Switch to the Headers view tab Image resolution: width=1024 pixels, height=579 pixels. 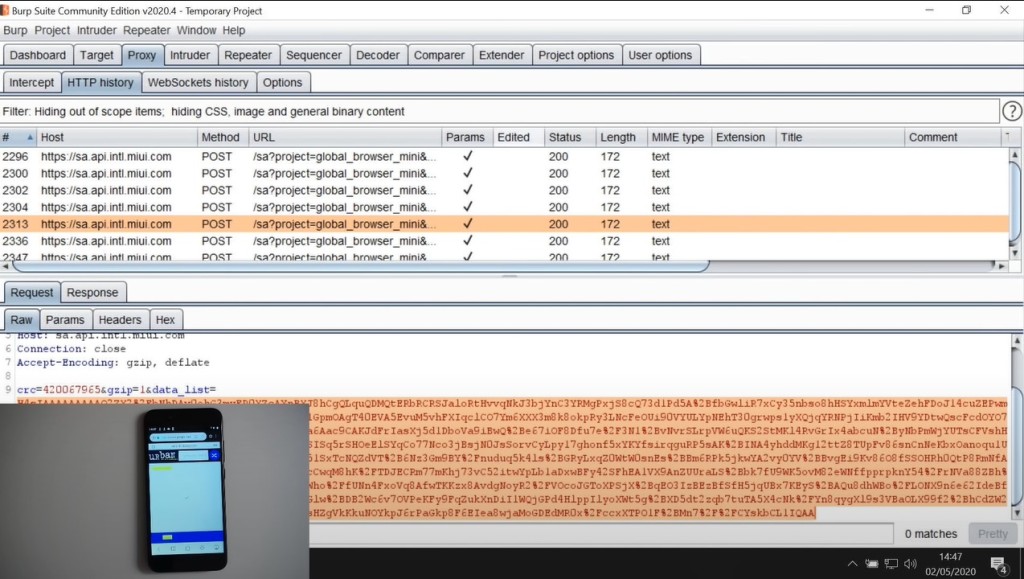(120, 320)
